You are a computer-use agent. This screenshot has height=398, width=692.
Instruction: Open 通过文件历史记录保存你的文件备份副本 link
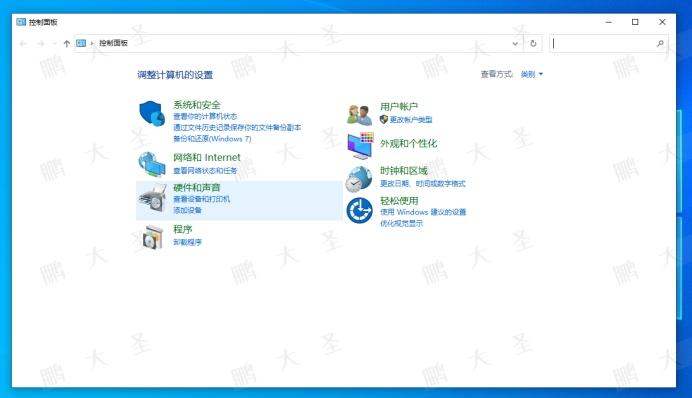point(237,128)
